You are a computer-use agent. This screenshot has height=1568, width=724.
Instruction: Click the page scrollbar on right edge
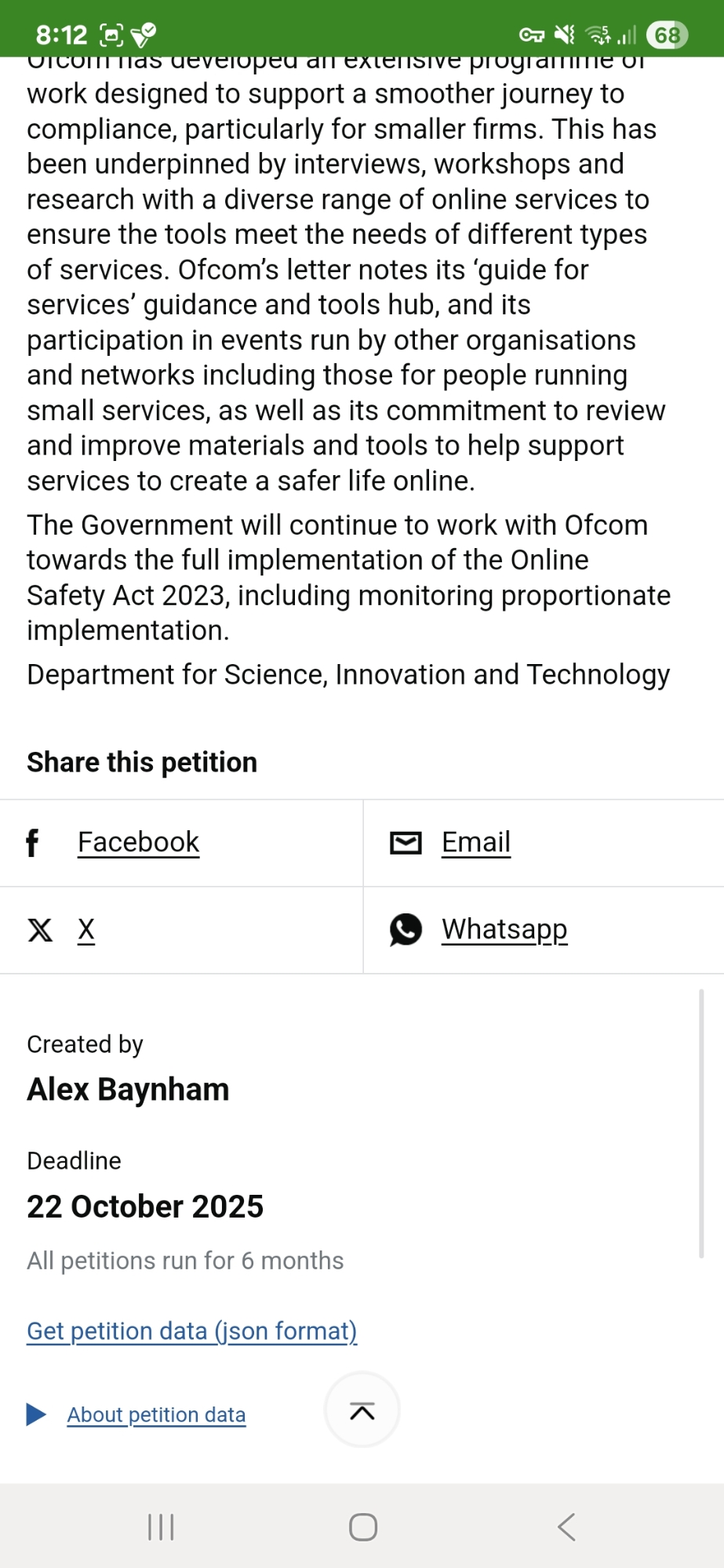[x=700, y=1123]
